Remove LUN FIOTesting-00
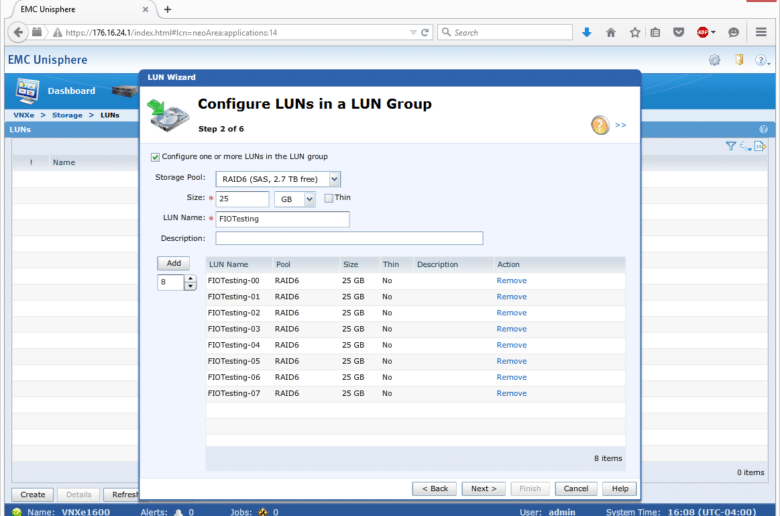 tap(511, 281)
